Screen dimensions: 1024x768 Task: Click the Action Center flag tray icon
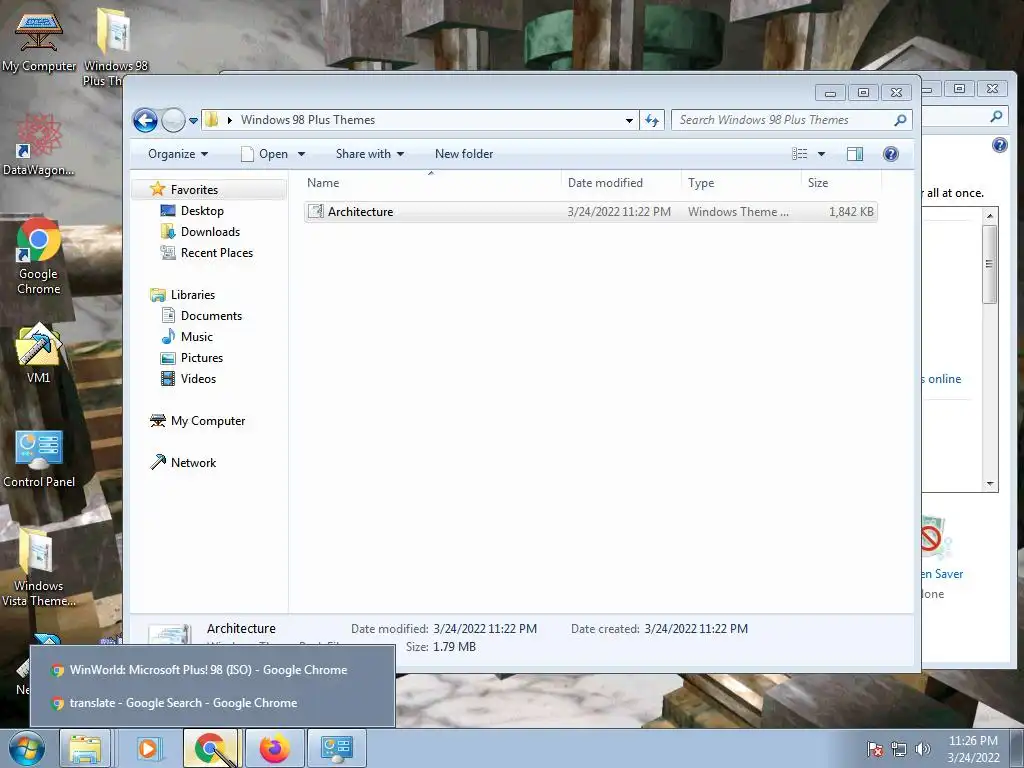coord(875,750)
